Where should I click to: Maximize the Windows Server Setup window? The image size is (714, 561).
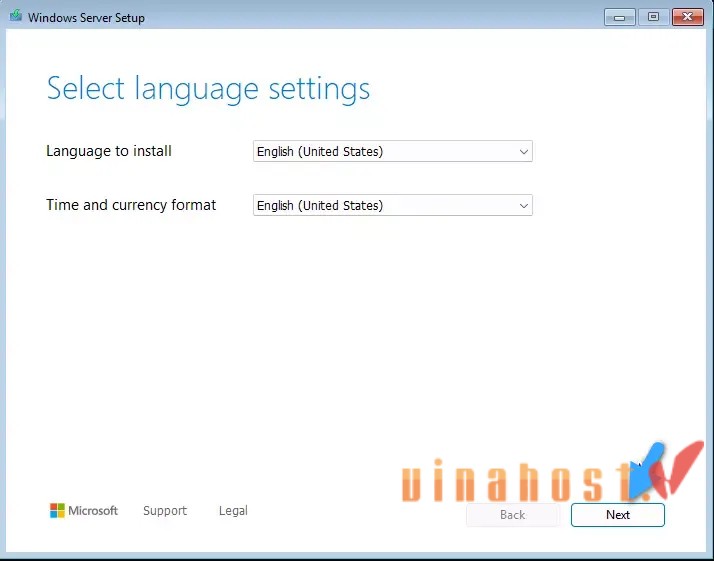tap(653, 17)
